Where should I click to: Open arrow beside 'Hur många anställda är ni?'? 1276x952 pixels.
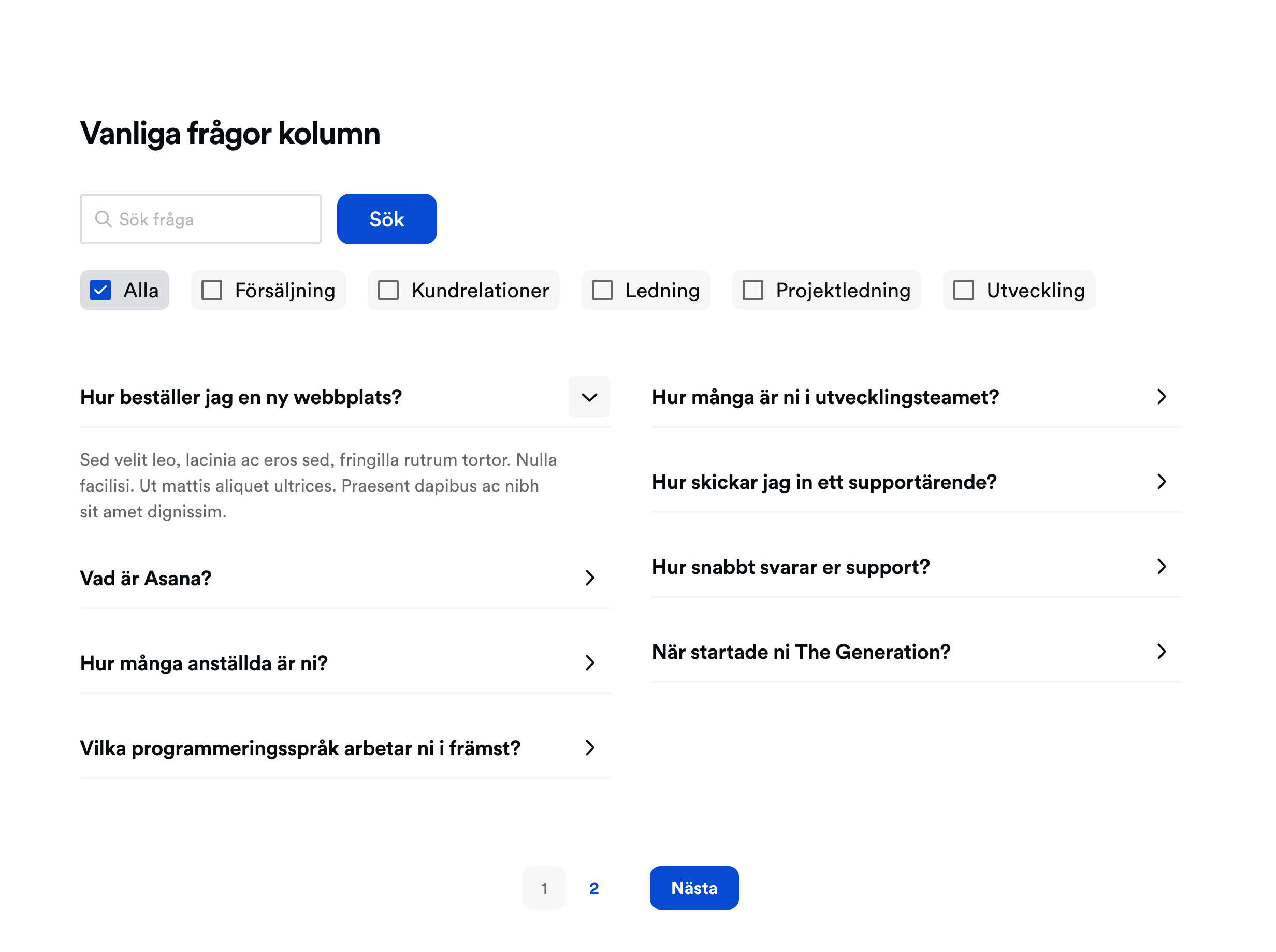click(589, 662)
